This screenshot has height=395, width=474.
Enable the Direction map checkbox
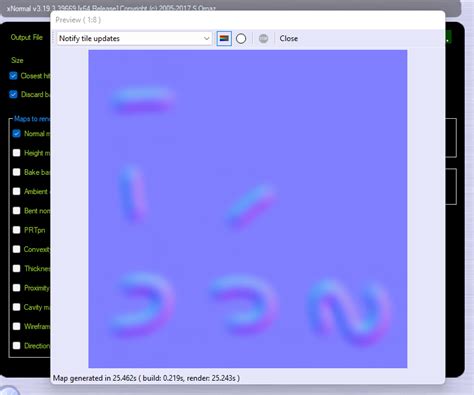[16, 346]
